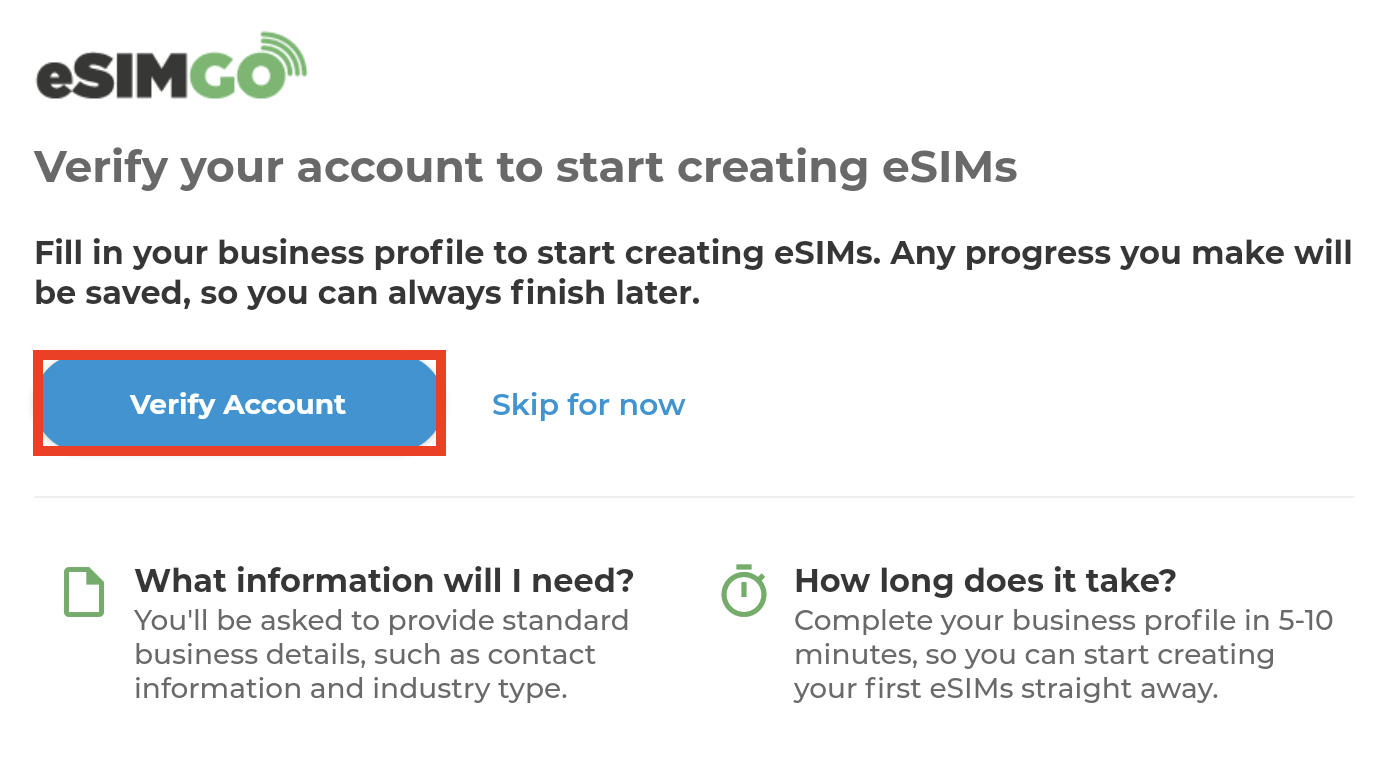Click the horizontal divider line below the buttons
1388x758 pixels.
pos(694,496)
